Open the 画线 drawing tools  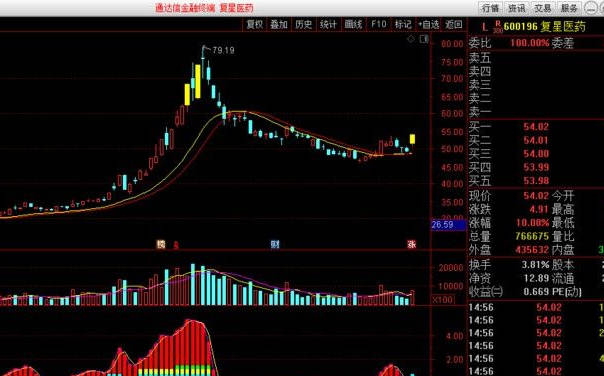353,25
